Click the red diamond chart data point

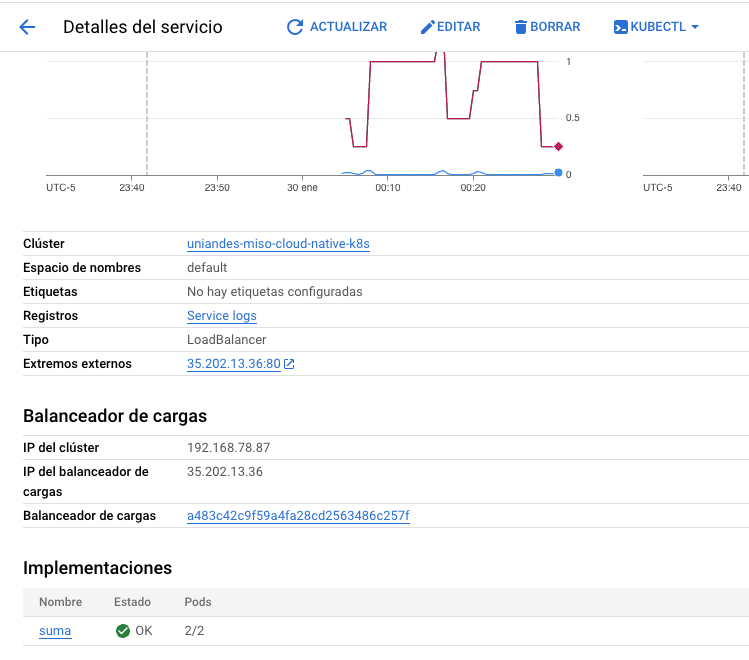(x=558, y=147)
